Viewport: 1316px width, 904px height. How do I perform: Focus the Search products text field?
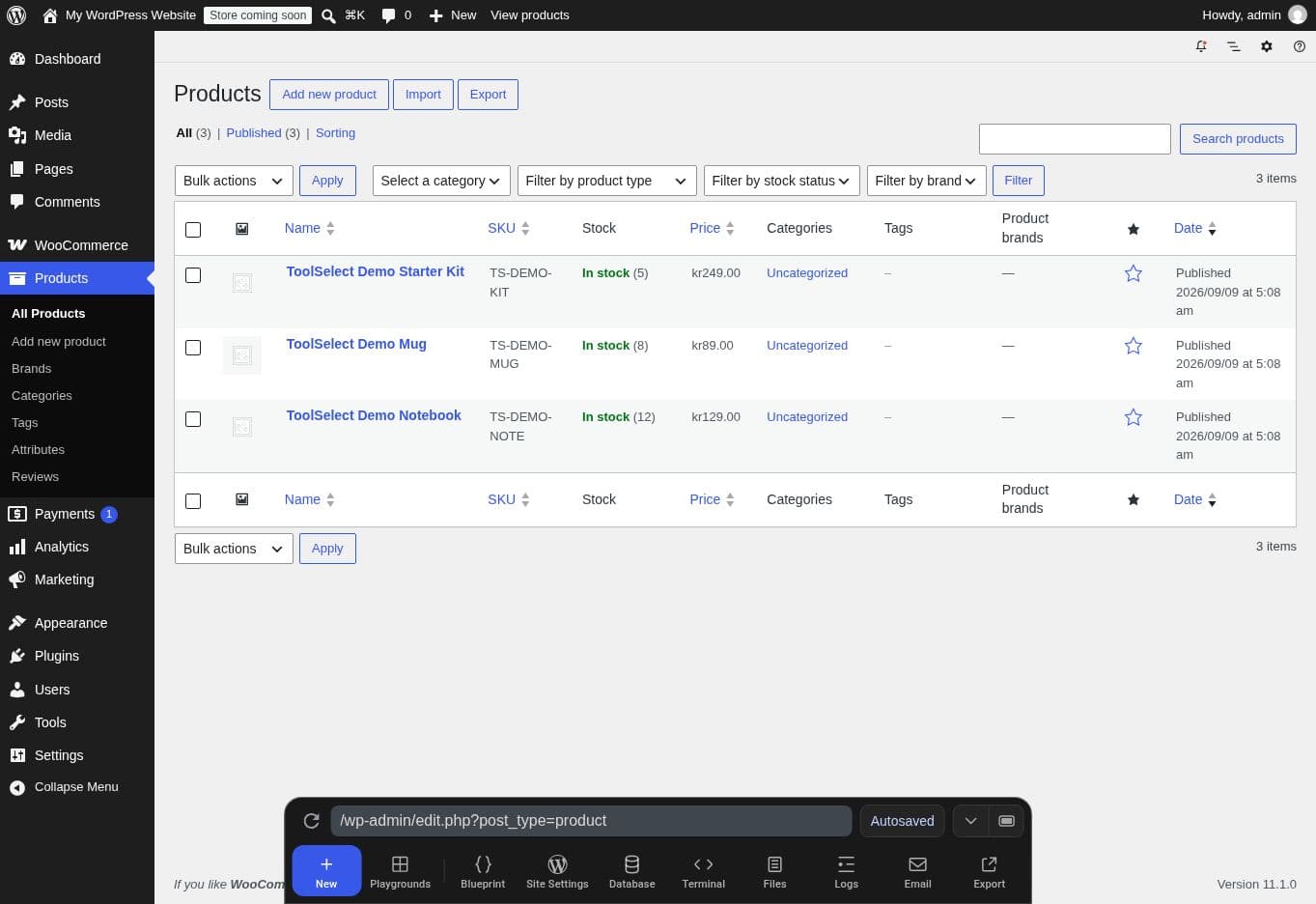tap(1075, 139)
